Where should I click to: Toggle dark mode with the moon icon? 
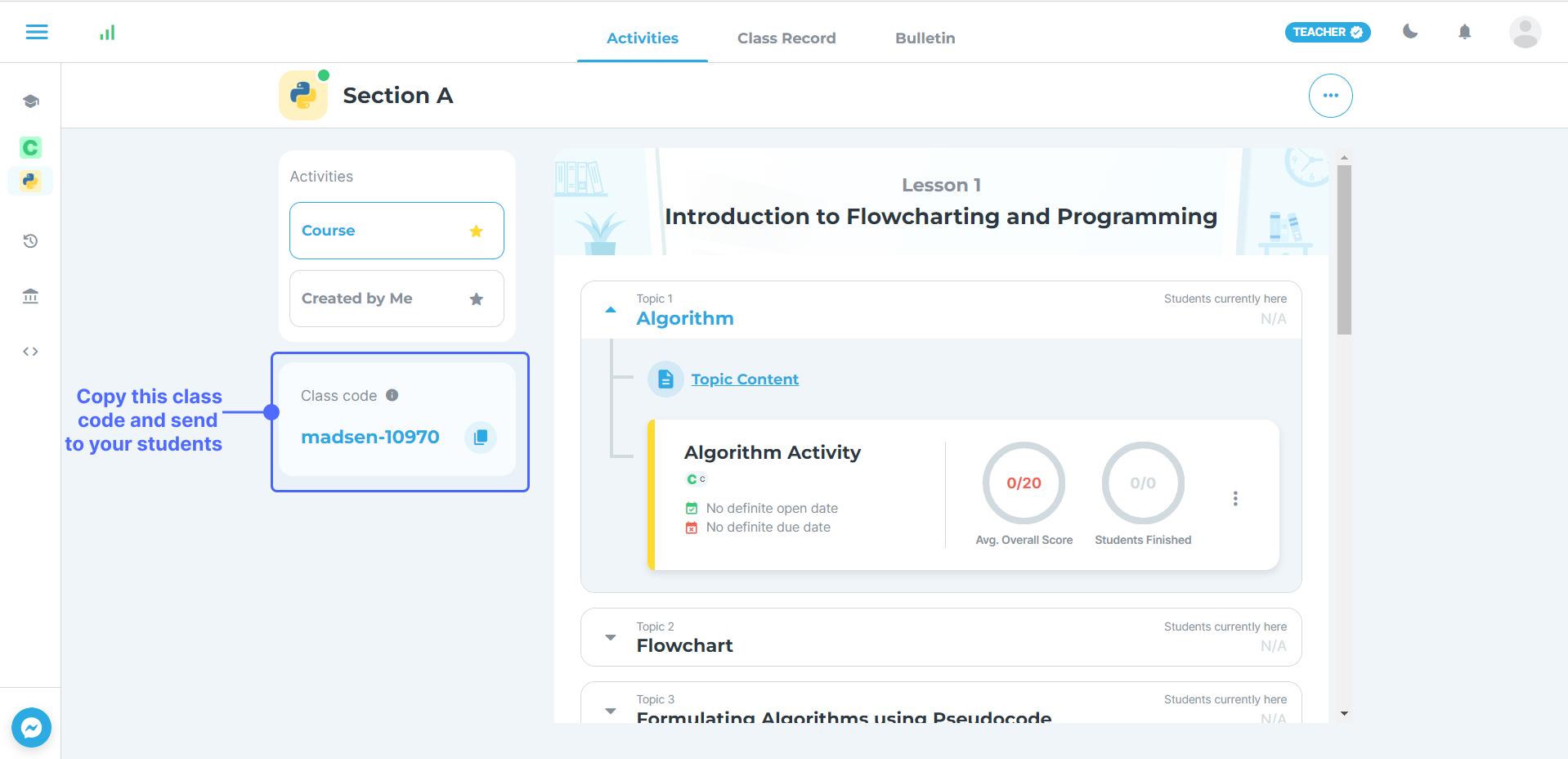[1410, 32]
